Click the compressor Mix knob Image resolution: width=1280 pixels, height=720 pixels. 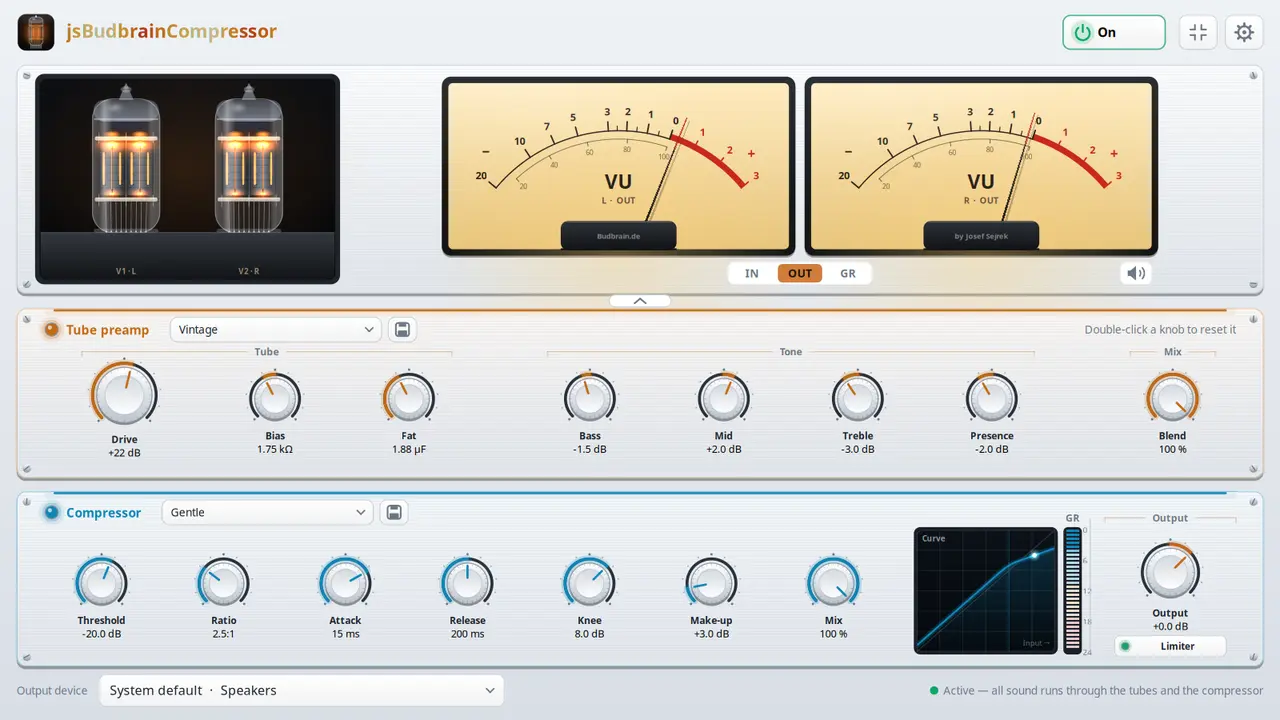click(833, 582)
